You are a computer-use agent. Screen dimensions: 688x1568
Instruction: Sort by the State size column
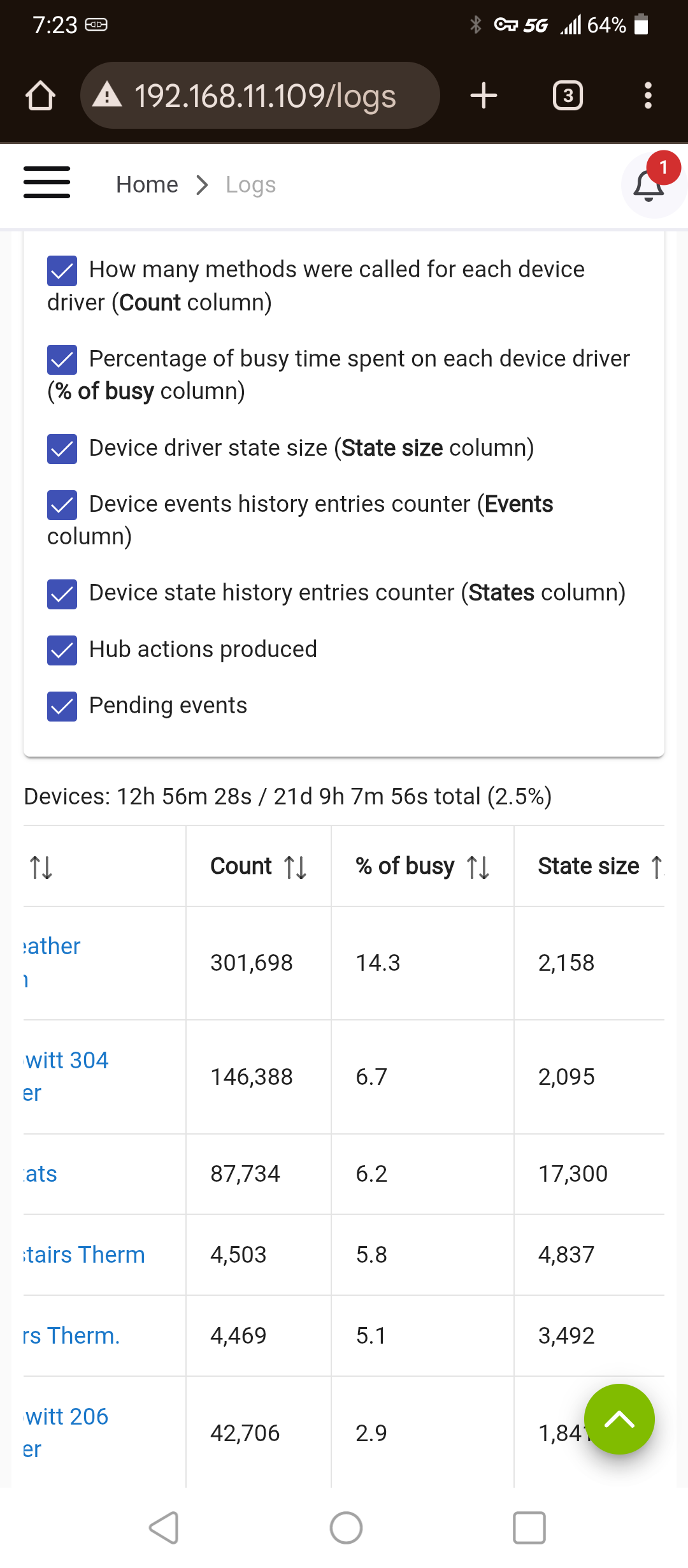click(x=656, y=867)
